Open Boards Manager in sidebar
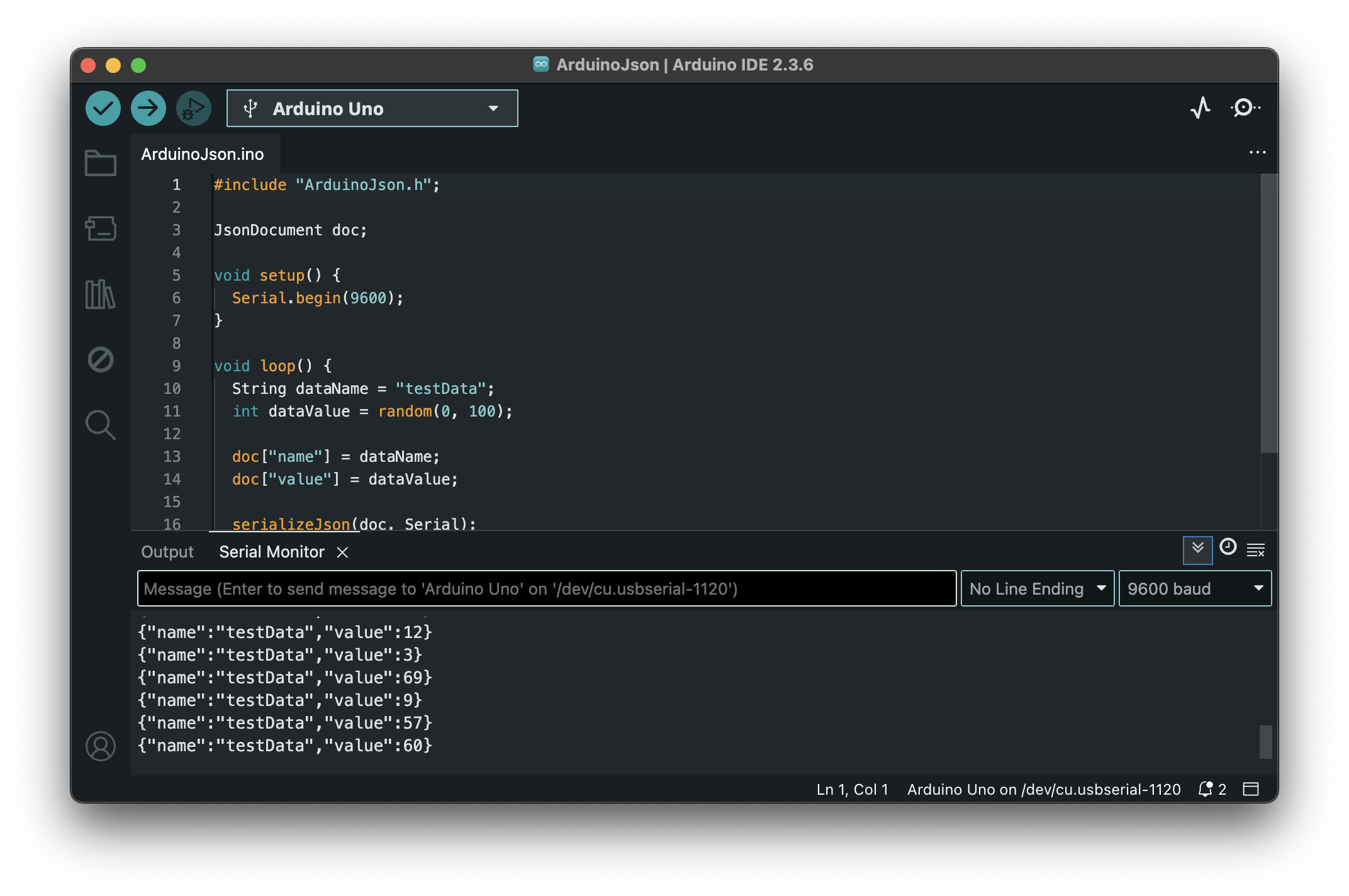 [x=101, y=228]
